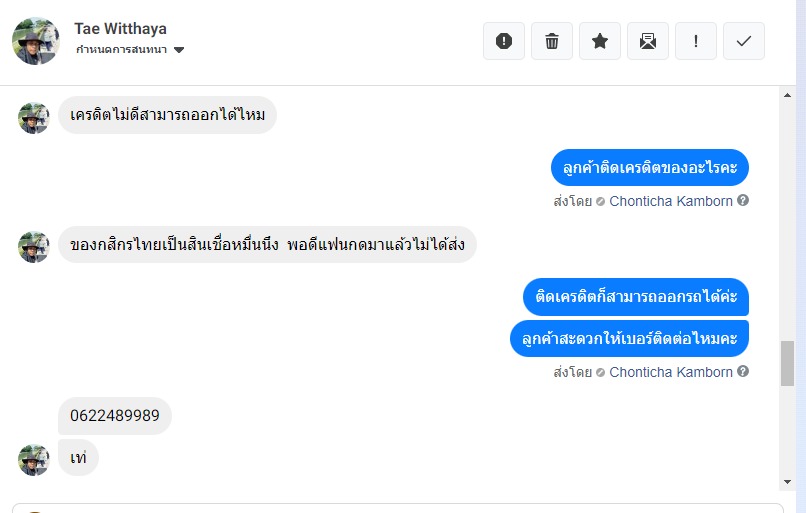Click help icon beside first Chonticha Kamborn
The image size is (806, 513).
[x=743, y=200]
